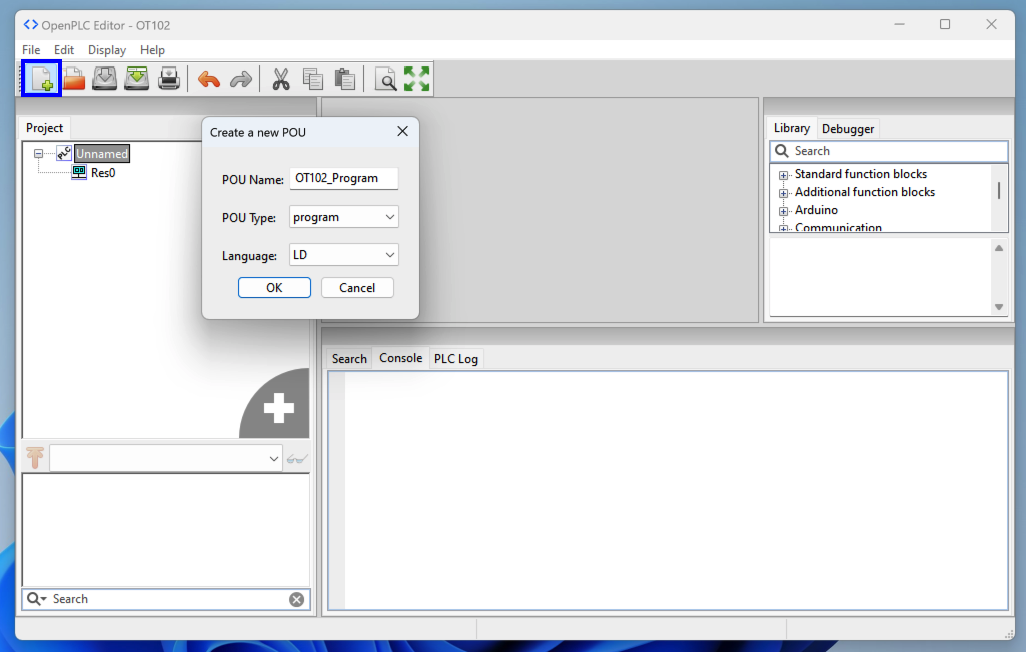Select Additional function blocks library entry
1026x652 pixels.
tap(864, 192)
